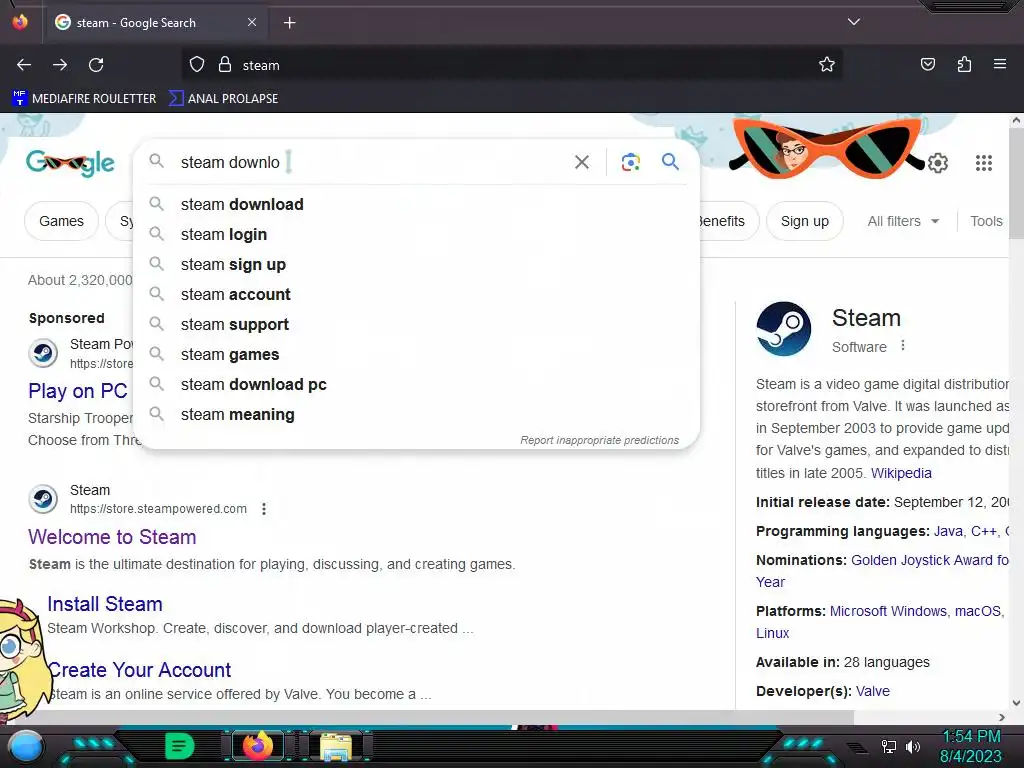Follow the C++ programming language link
Viewport: 1024px width, 768px height.
pos(984,531)
